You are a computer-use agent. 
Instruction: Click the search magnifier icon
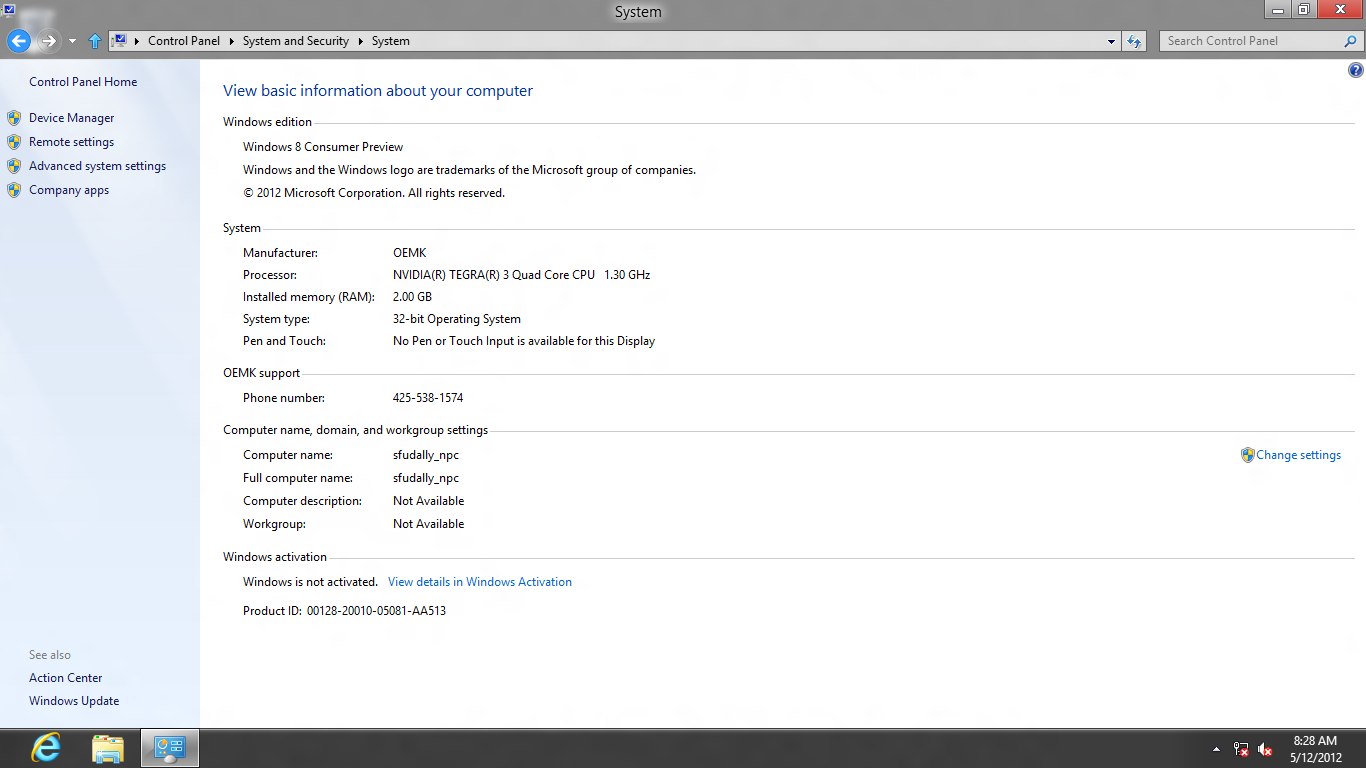(1350, 41)
